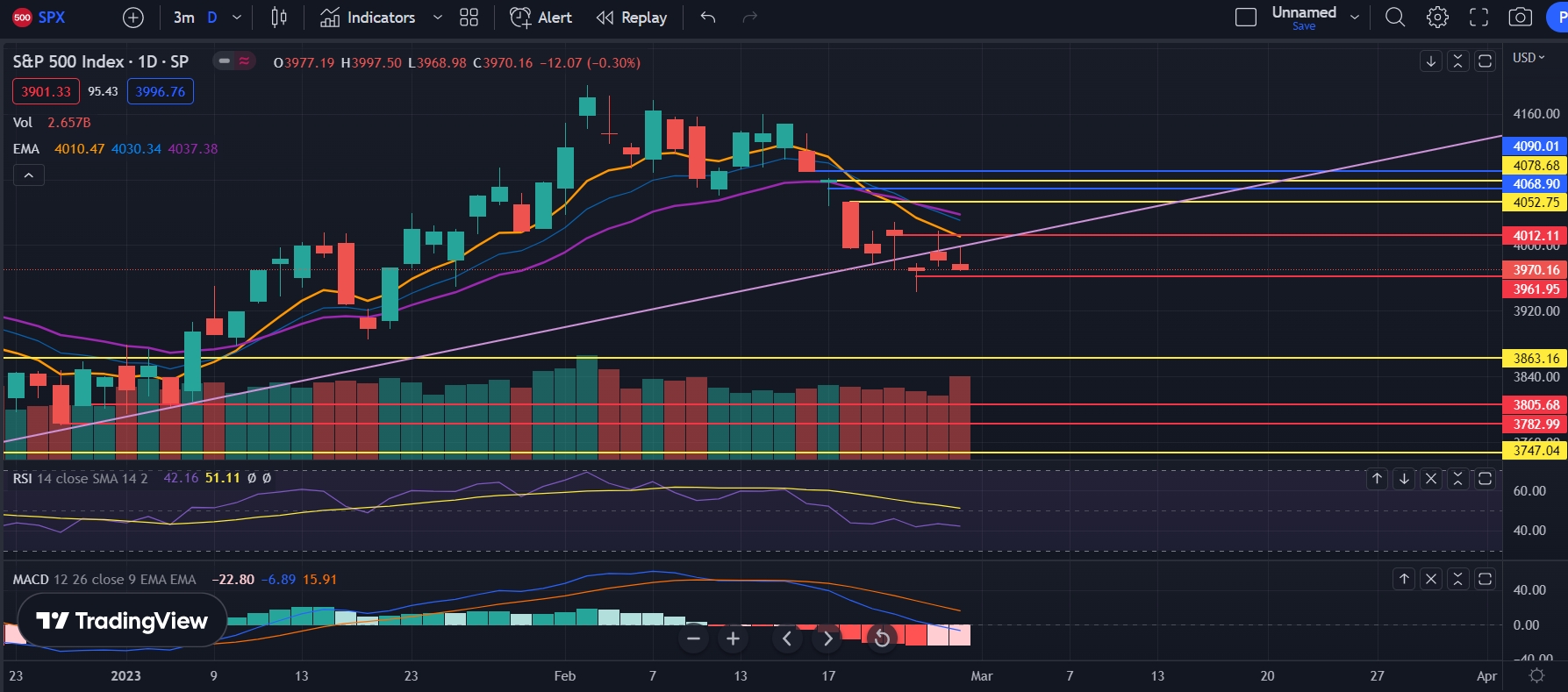Collapse the main price pane

[x=1458, y=61]
